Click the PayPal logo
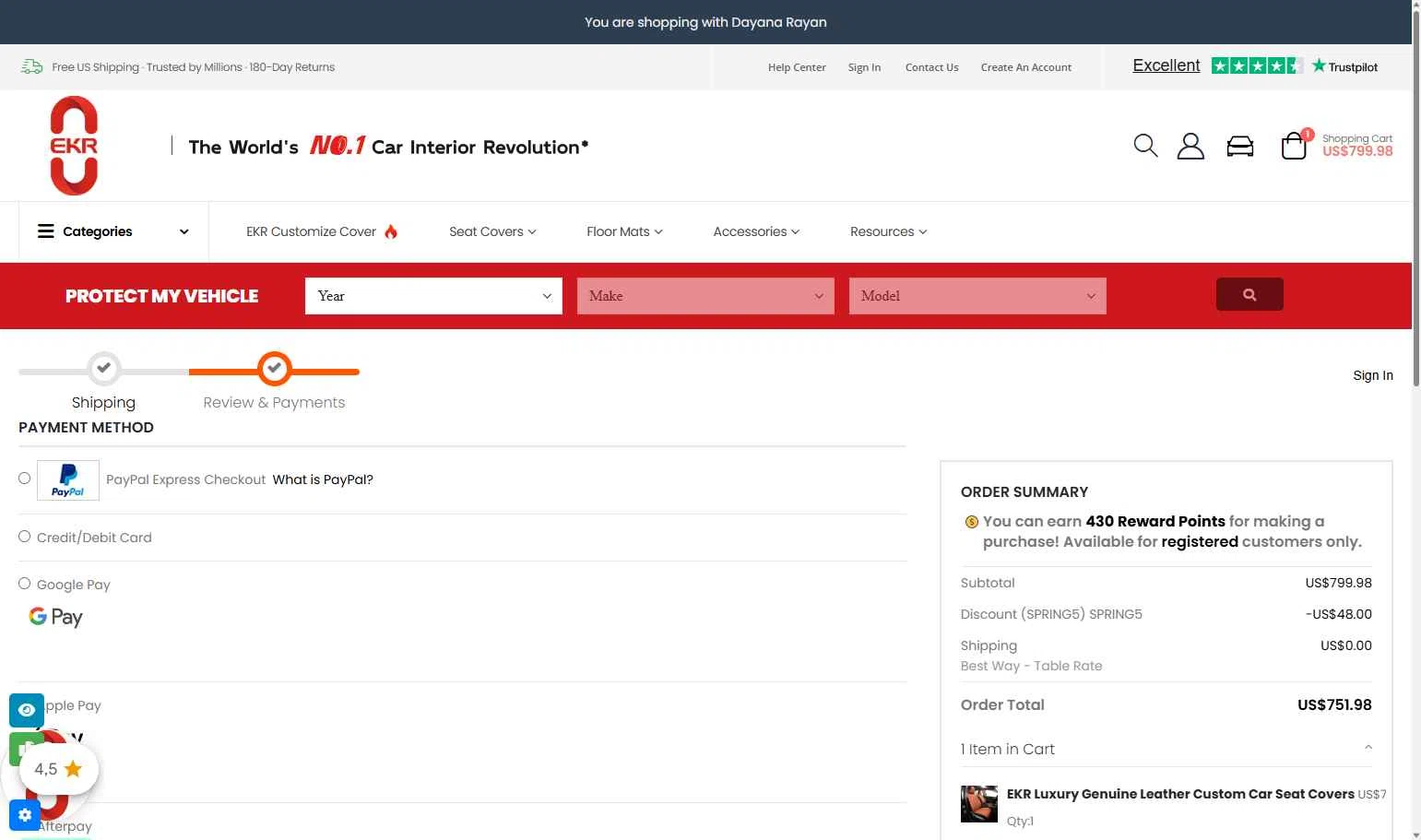The width and height of the screenshot is (1421, 840). point(68,479)
